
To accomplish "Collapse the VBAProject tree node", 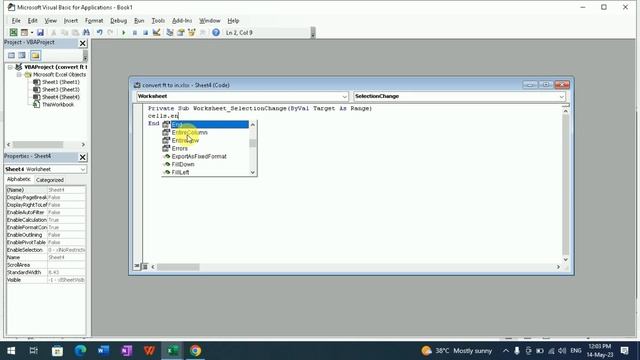I will [10, 67].
